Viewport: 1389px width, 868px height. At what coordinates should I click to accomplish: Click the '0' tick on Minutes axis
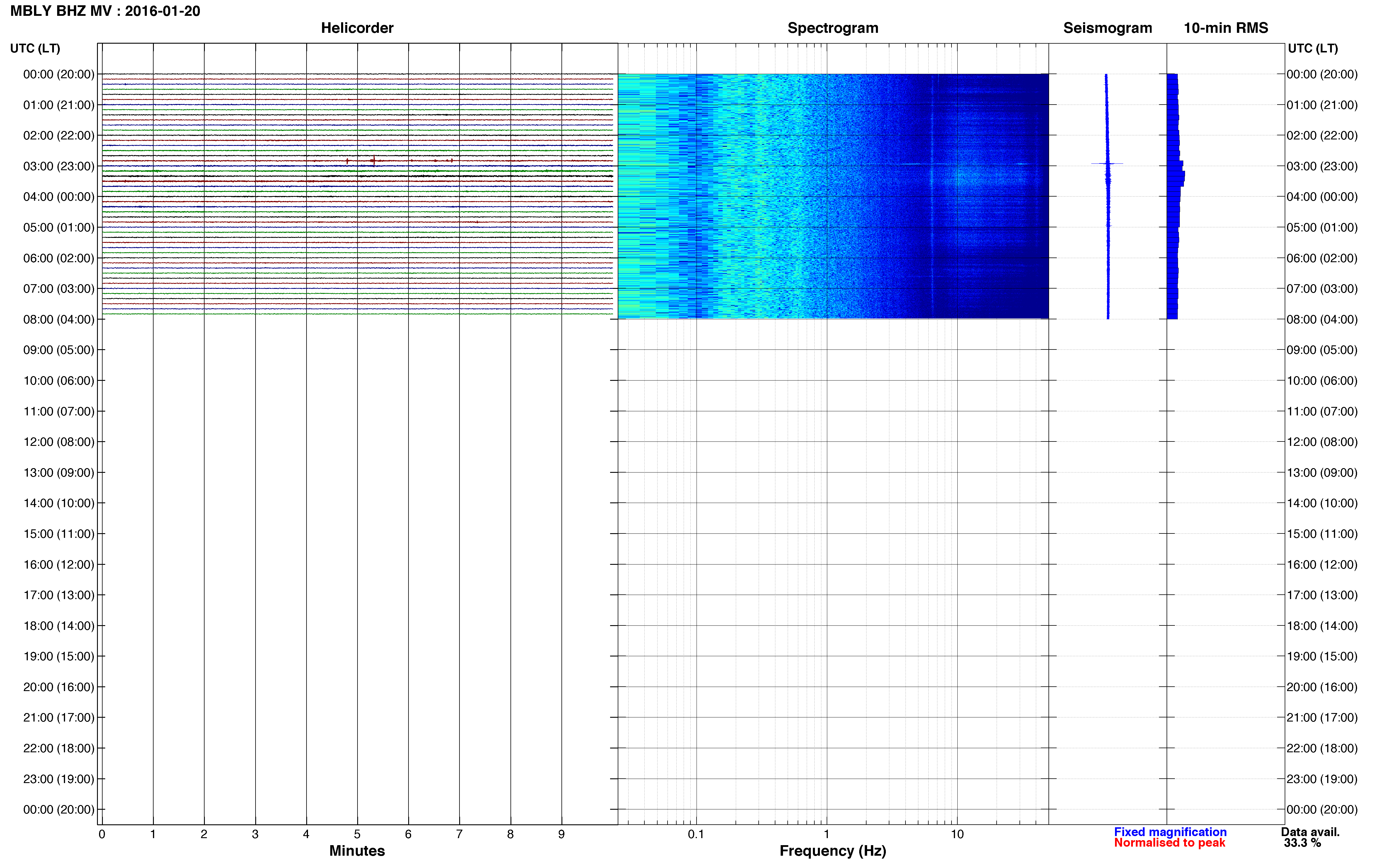pyautogui.click(x=102, y=834)
